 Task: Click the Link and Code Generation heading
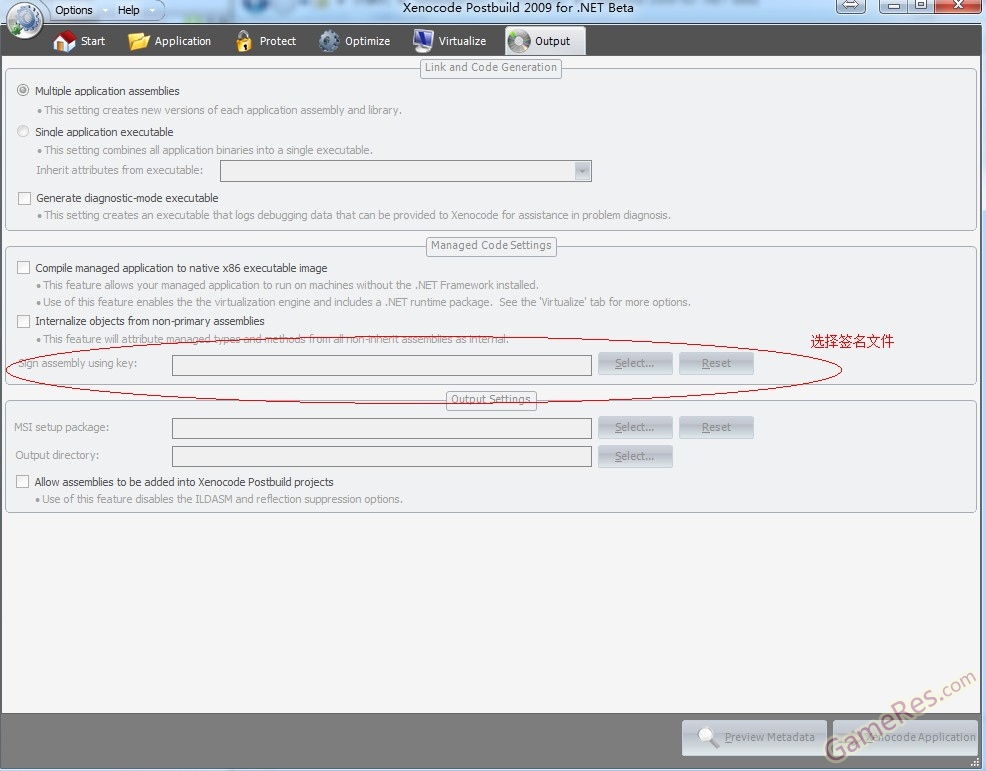[490, 67]
